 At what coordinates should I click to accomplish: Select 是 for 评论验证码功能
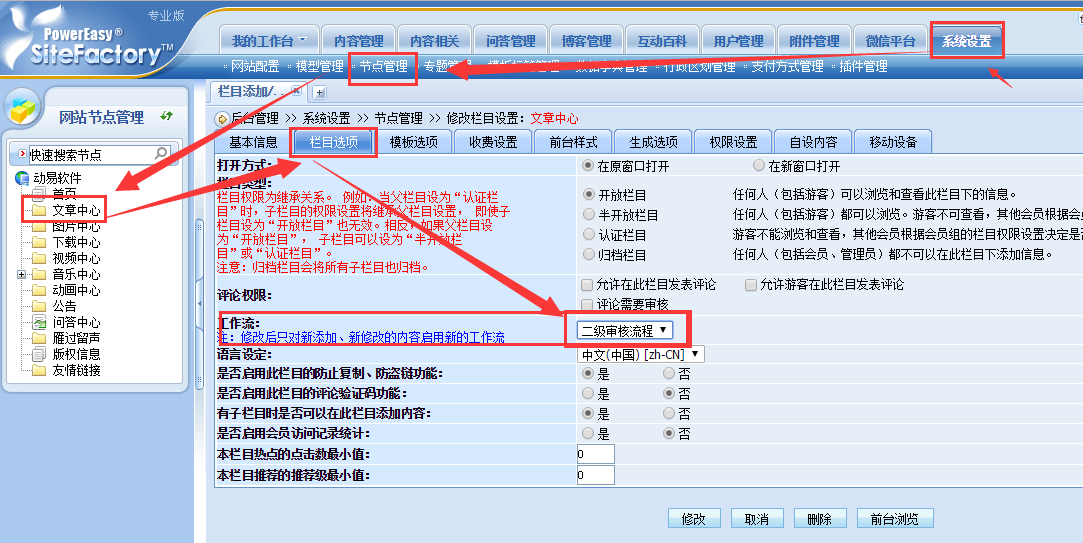coord(588,393)
